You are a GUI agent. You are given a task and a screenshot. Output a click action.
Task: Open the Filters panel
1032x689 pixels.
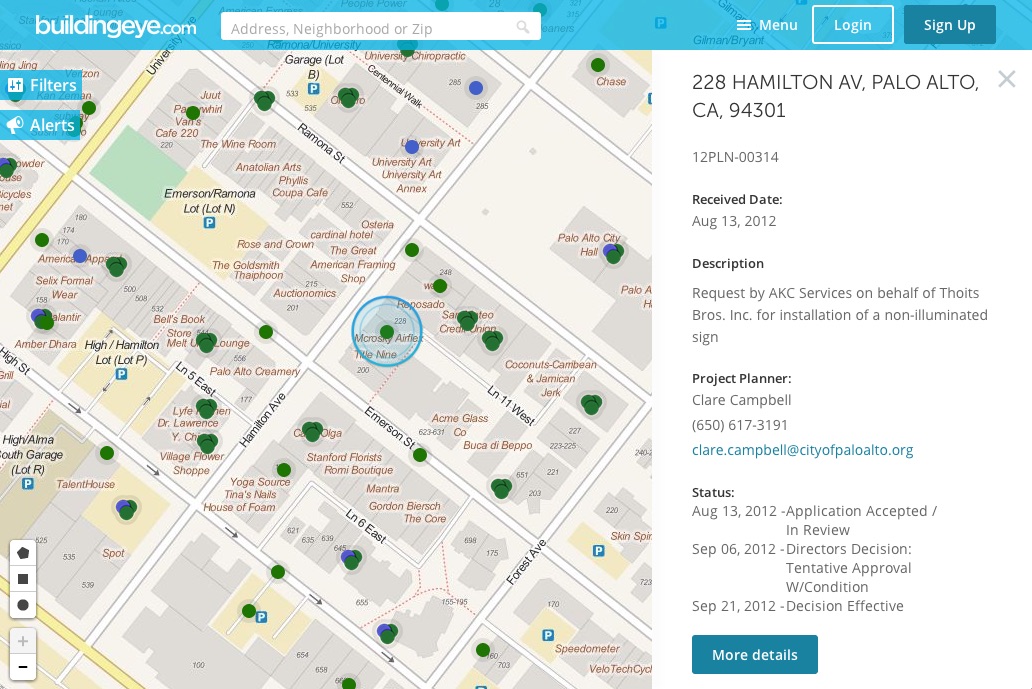click(41, 85)
